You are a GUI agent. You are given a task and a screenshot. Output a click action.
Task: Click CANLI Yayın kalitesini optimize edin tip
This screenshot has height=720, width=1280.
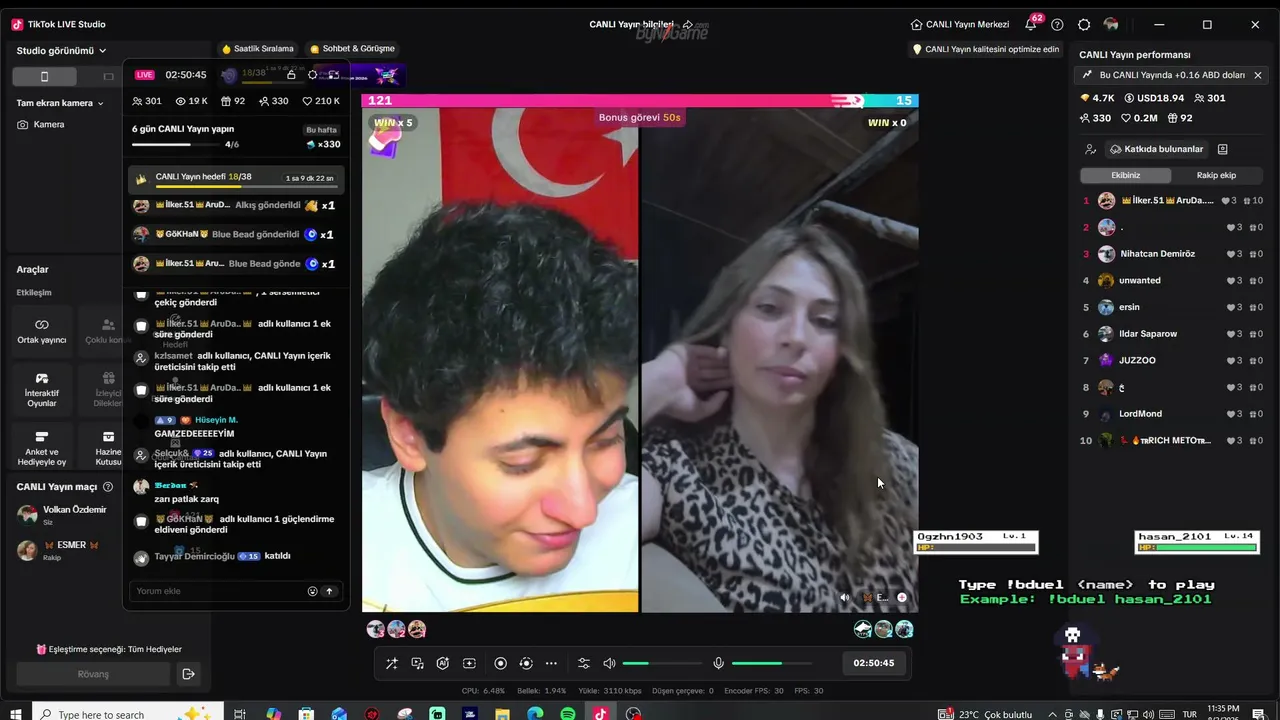point(985,49)
